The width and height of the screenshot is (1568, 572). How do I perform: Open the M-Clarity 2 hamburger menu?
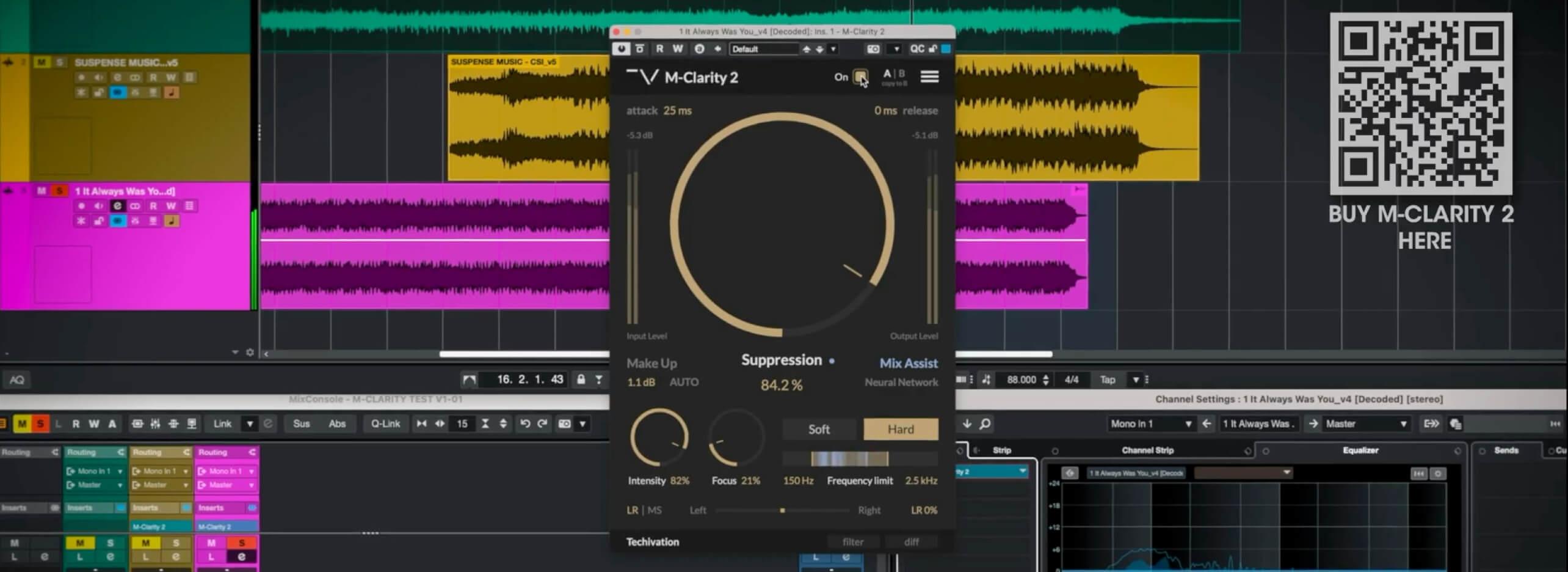(x=929, y=76)
